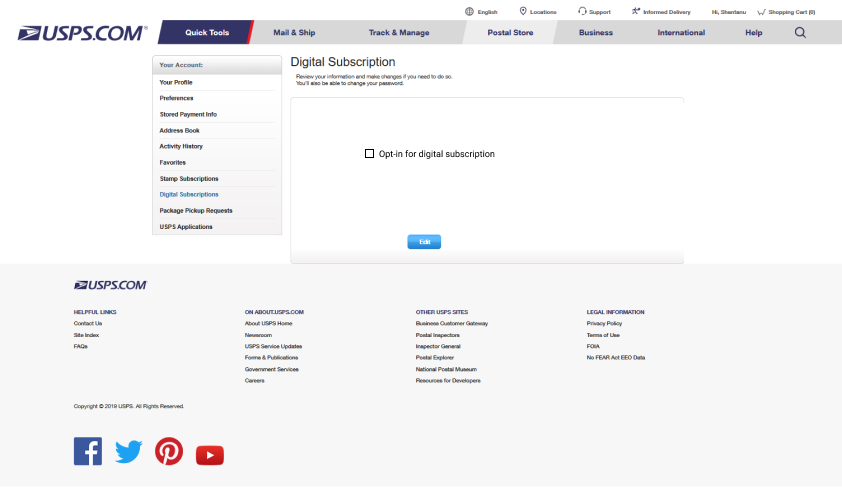Click Business Customer Gateway link
The width and height of the screenshot is (842, 491).
click(x=452, y=323)
